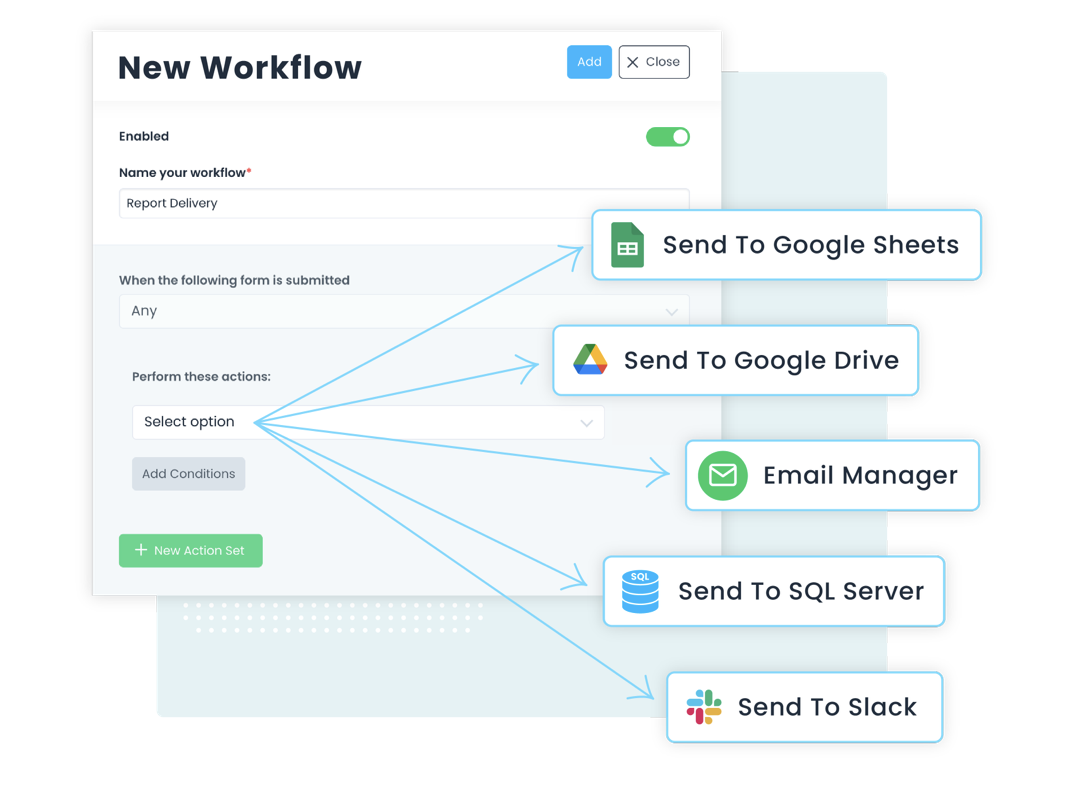This screenshot has width=1080, height=792.
Task: Choose Send To Google Sheets action
Action: point(810,245)
